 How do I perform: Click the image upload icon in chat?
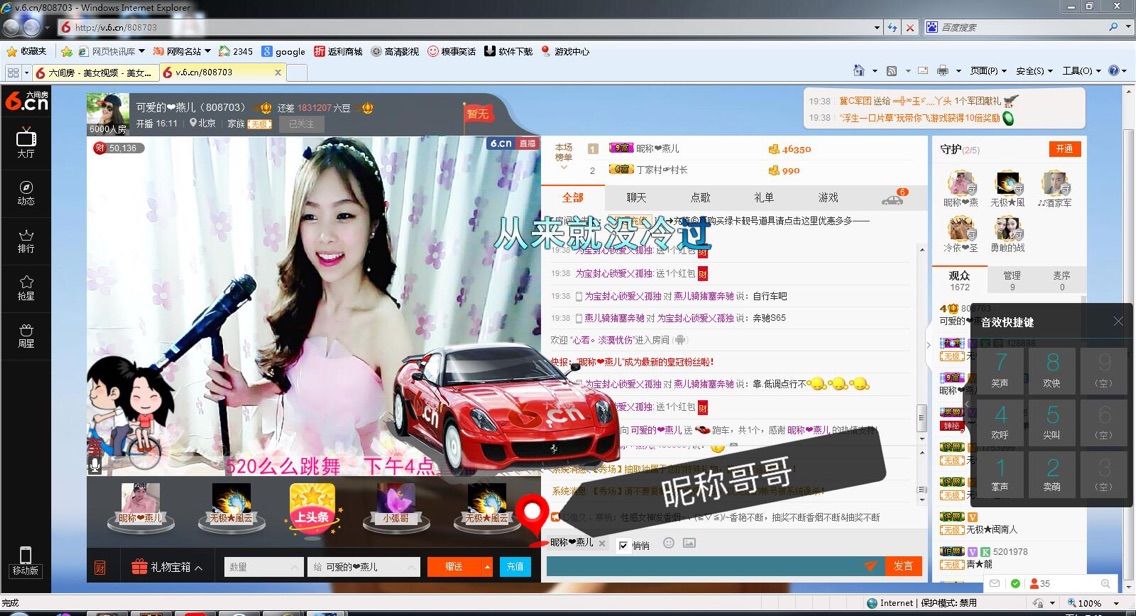click(x=689, y=543)
